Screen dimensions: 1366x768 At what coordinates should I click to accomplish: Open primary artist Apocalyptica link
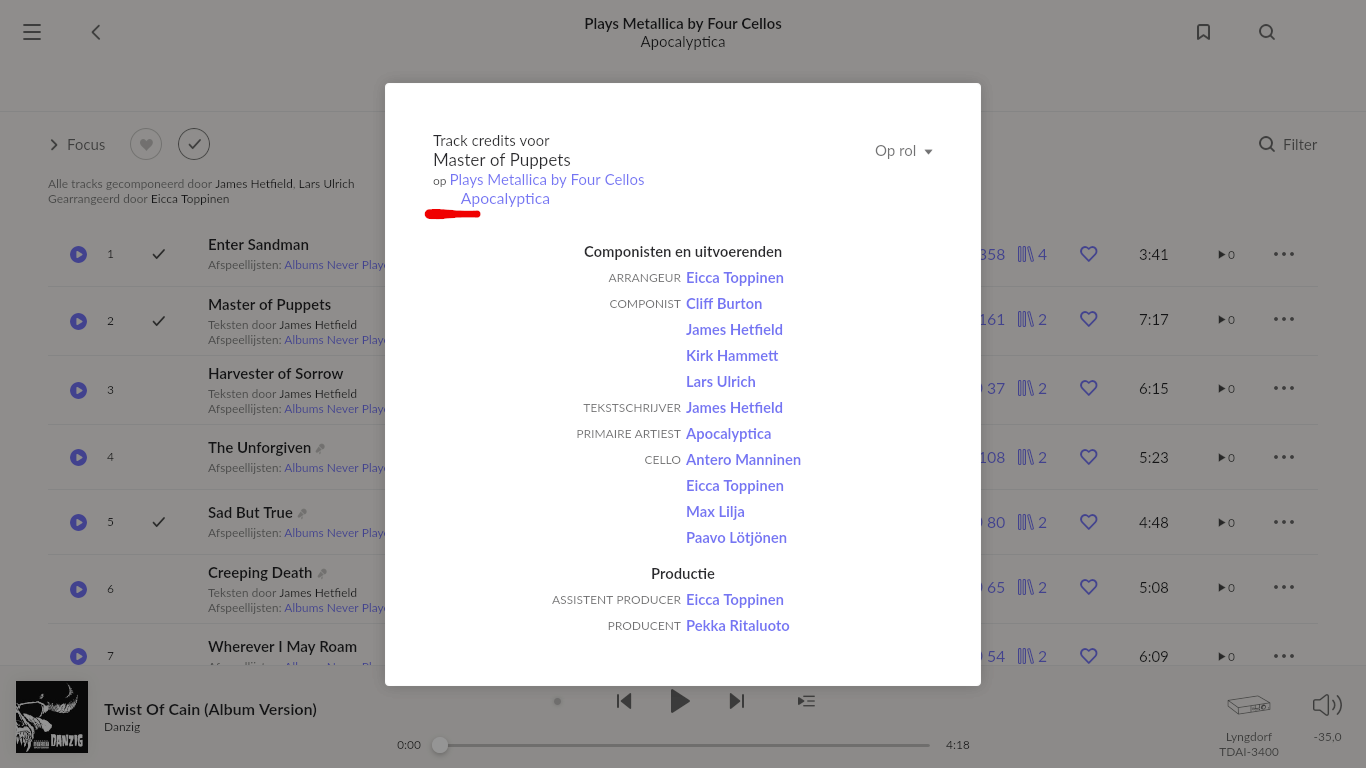tap(728, 434)
